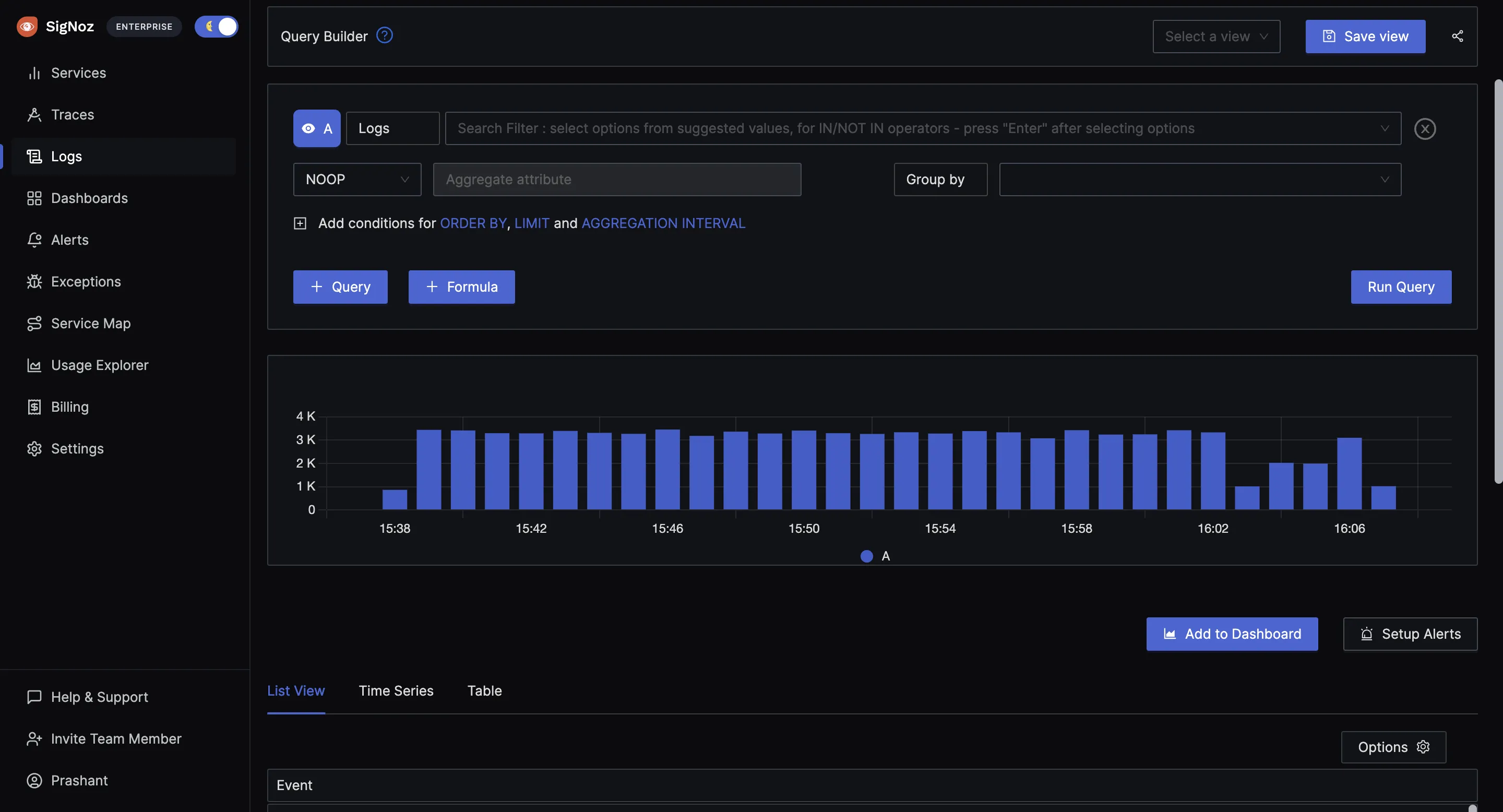Click the share icon beside Save view
The image size is (1503, 812).
(x=1458, y=36)
